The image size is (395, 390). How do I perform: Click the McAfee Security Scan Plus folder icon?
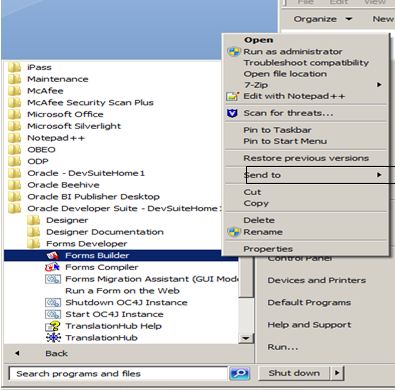click(x=15, y=102)
